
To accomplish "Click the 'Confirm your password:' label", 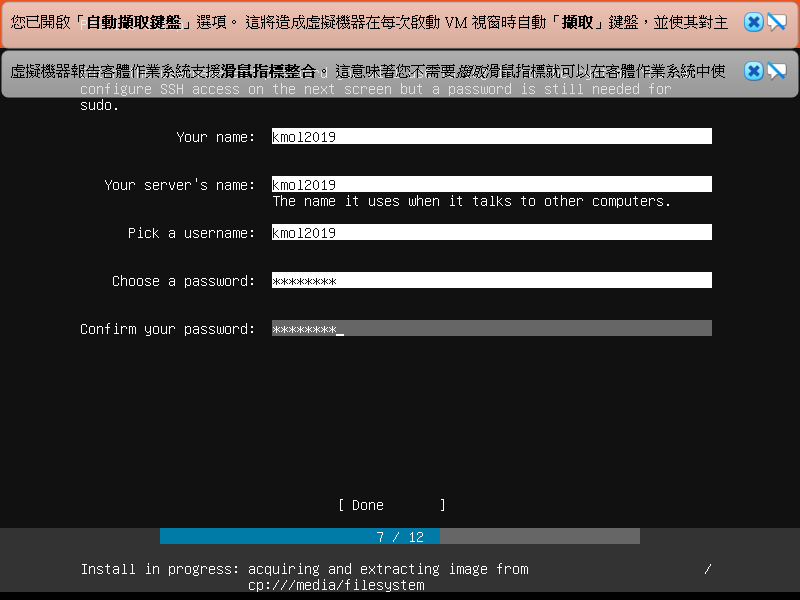I will click(167, 329).
